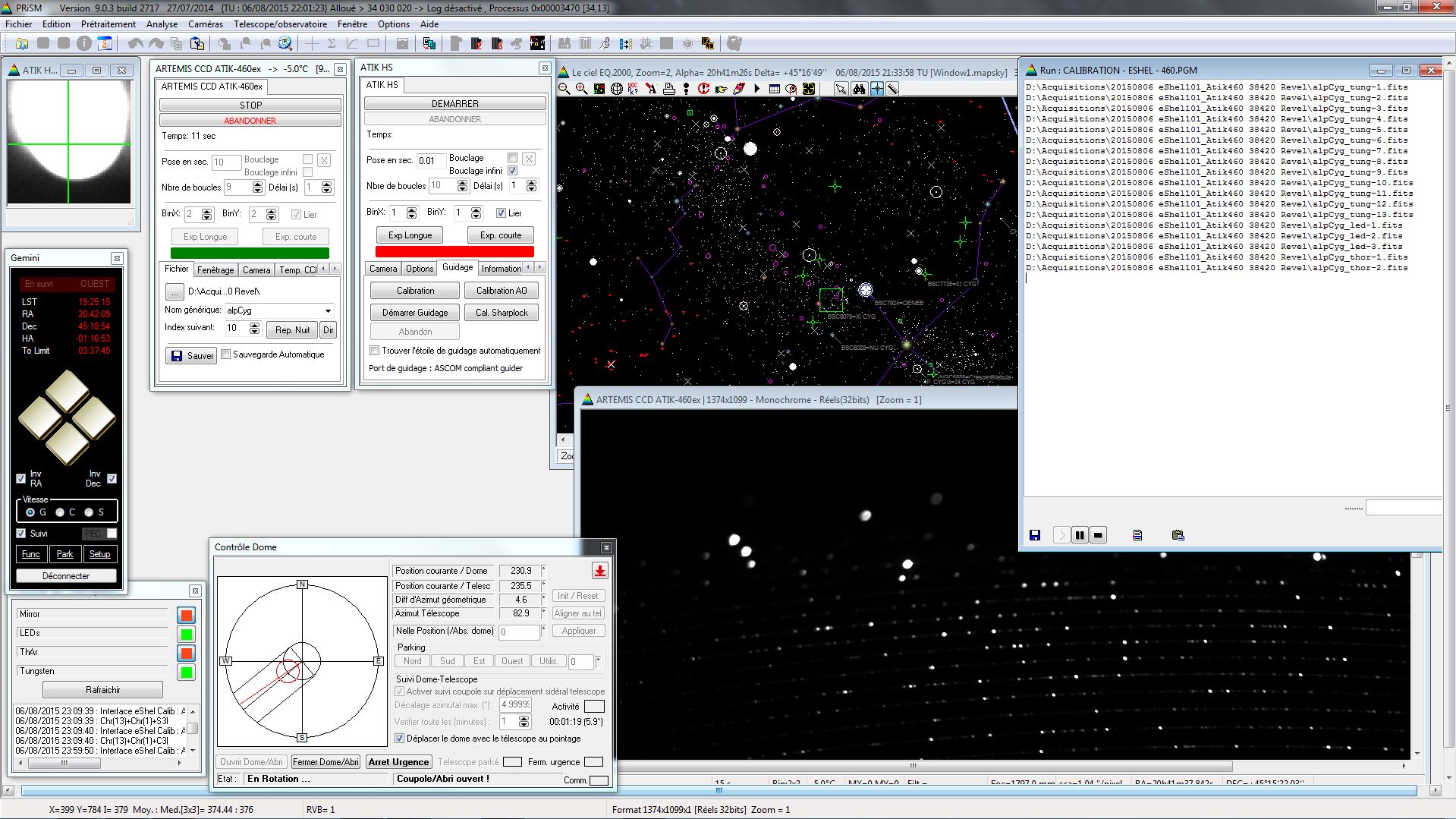
Task: Enable Sauvegarde Automatique checkbox
Action: [x=226, y=354]
